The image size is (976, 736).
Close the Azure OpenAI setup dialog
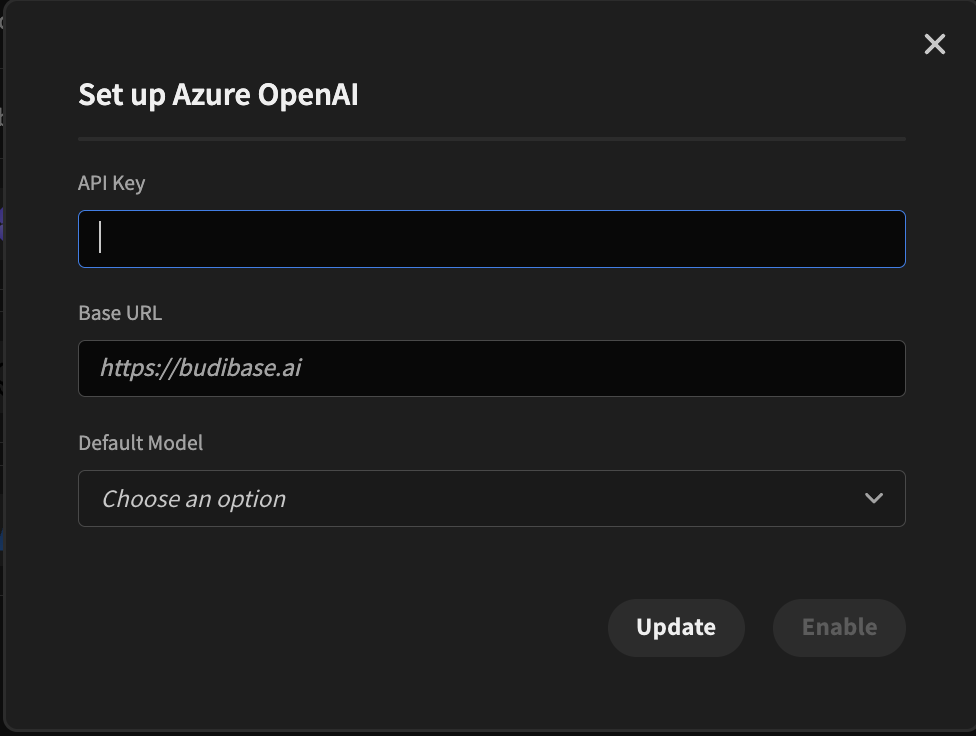(934, 44)
